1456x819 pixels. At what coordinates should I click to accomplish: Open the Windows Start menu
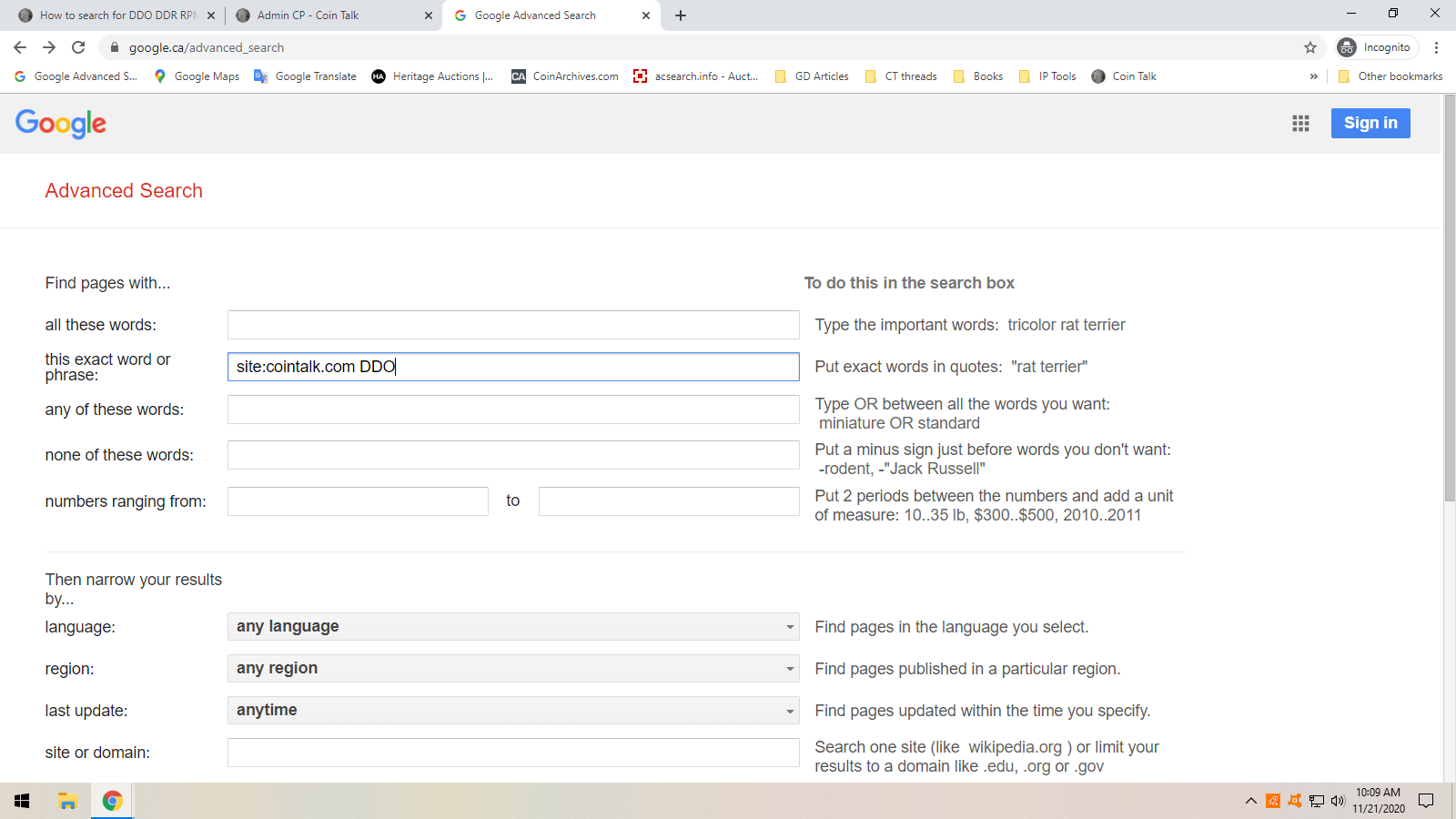click(x=22, y=801)
